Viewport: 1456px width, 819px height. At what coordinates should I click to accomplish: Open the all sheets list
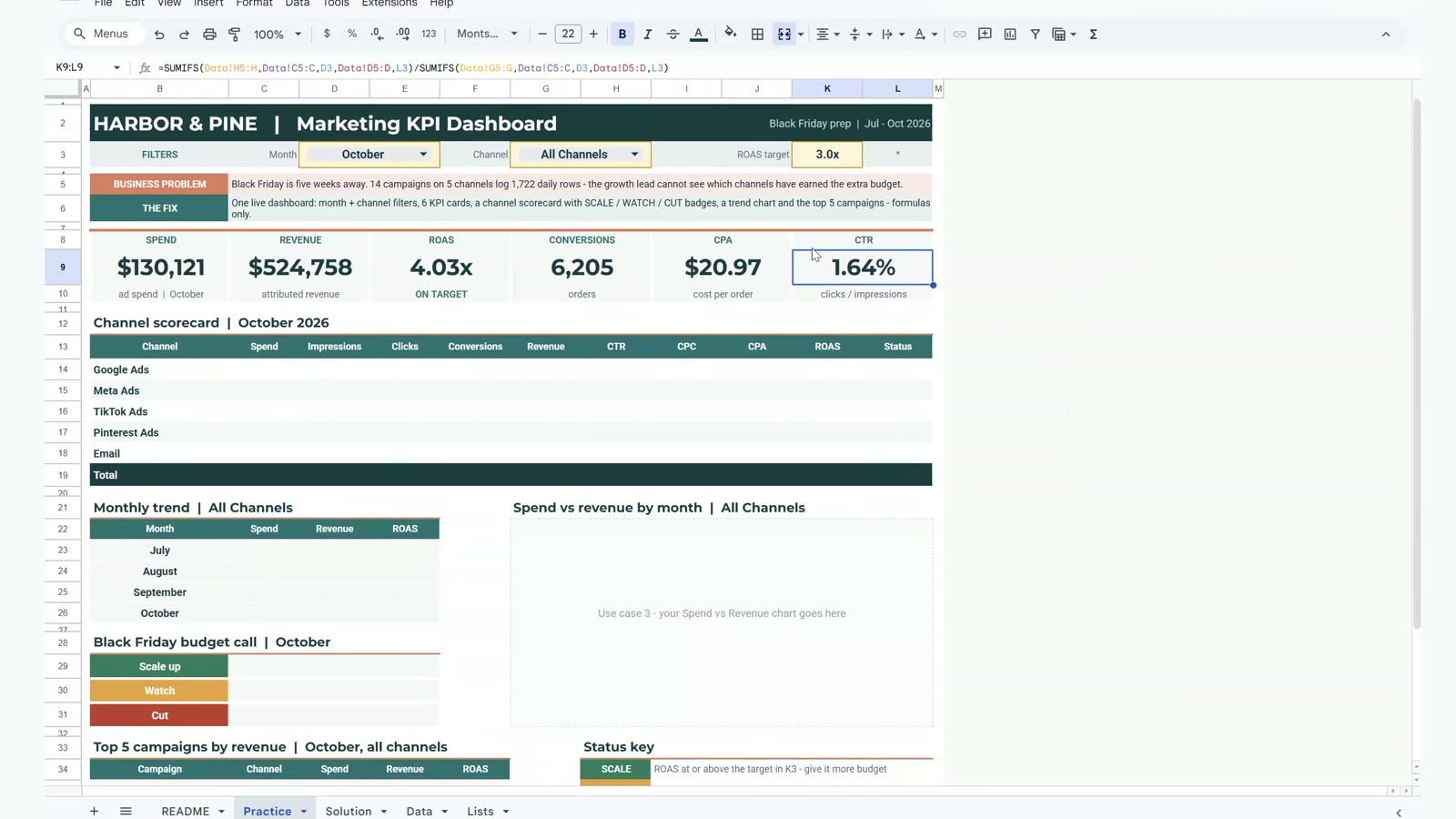[126, 811]
